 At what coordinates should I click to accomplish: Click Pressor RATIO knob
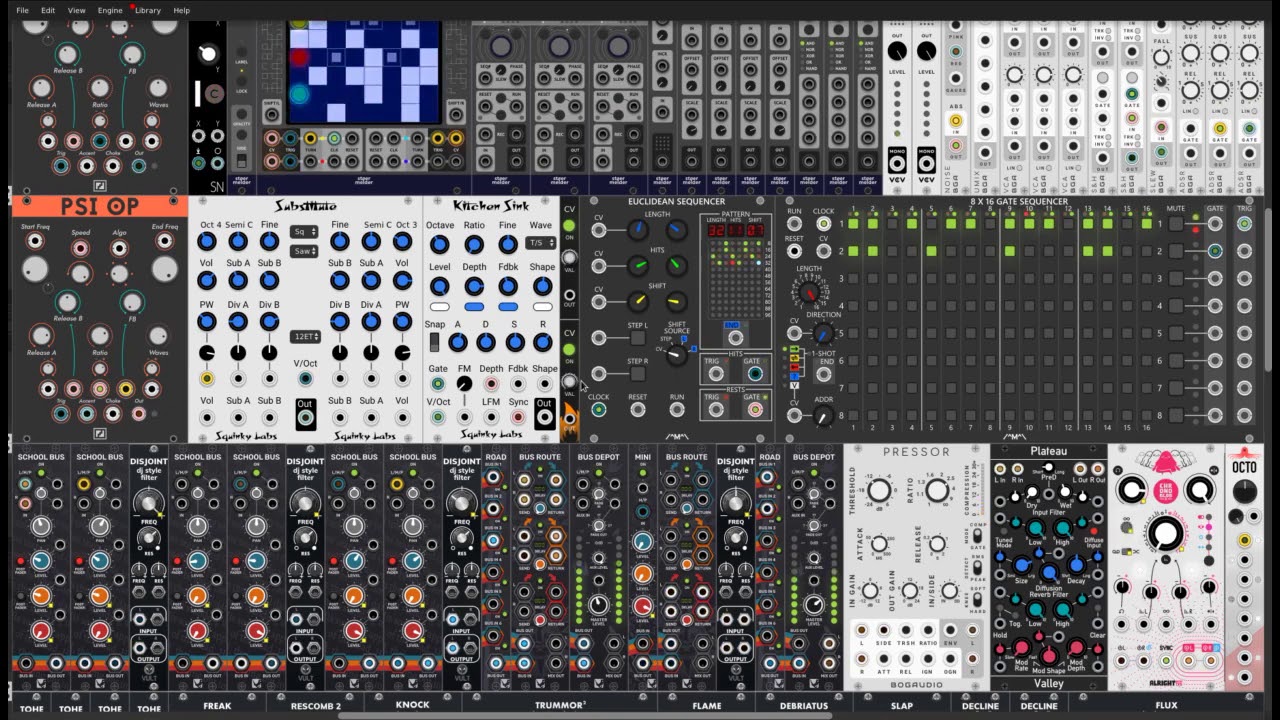[937, 489]
